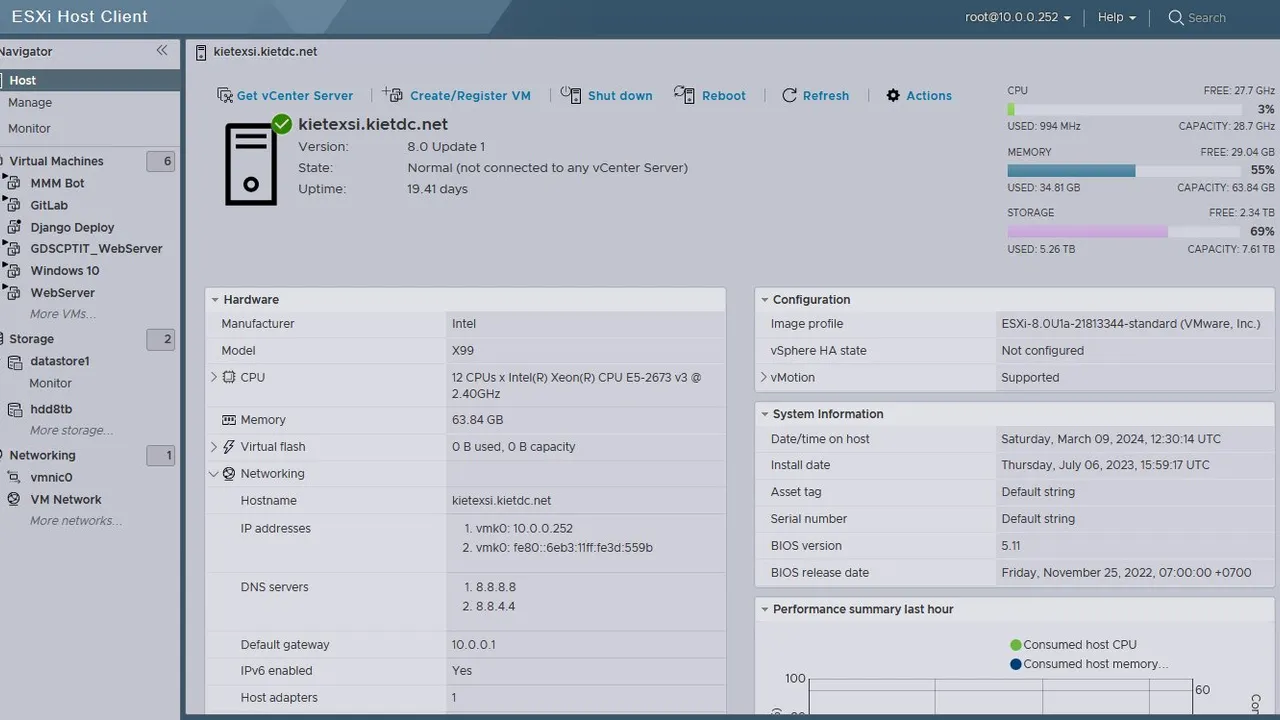Click the Default gateway value 10.0.0.1
Screen dimensions: 1280x720
(x=474, y=645)
